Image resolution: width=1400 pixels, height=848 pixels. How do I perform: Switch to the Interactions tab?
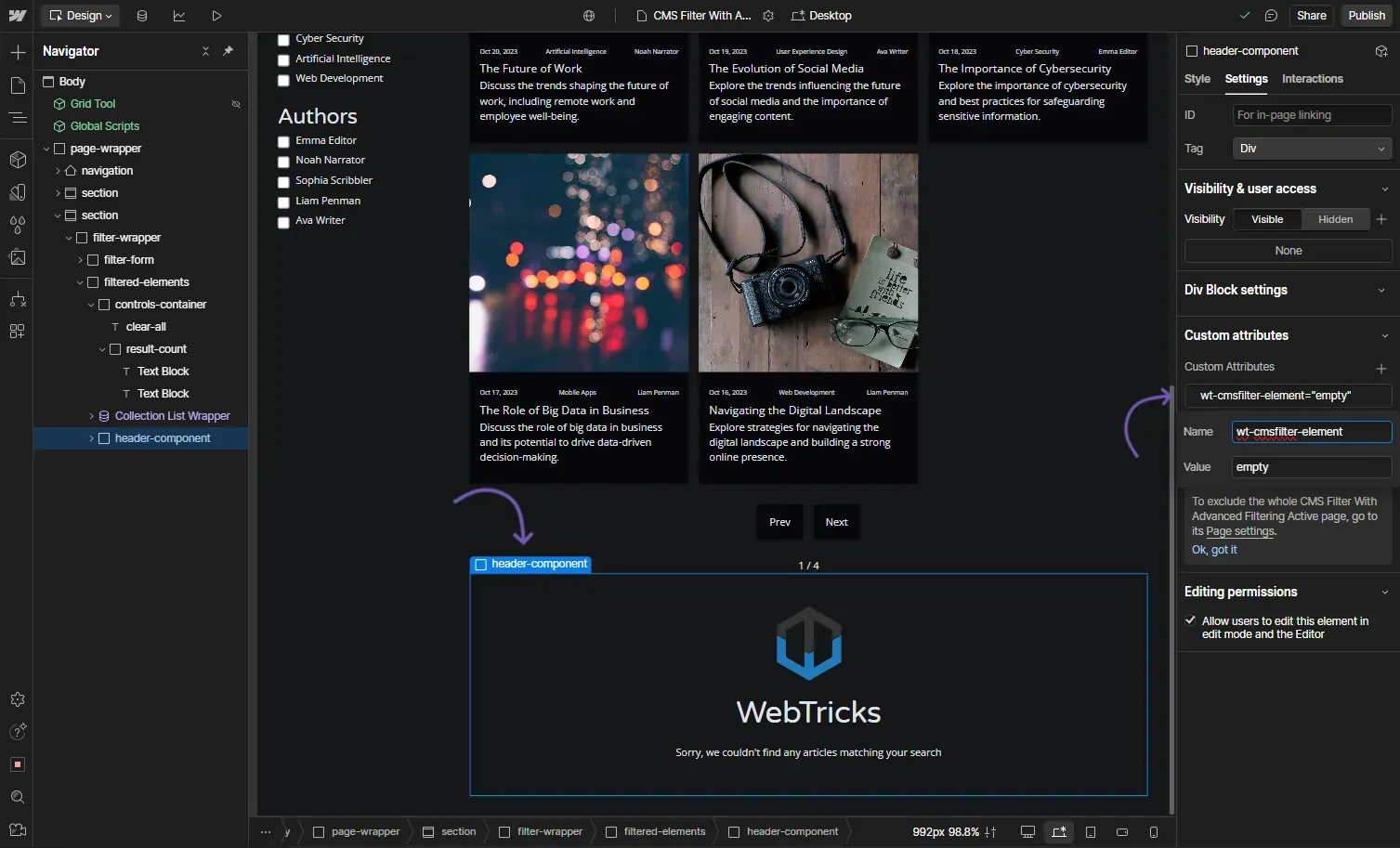pos(1312,79)
